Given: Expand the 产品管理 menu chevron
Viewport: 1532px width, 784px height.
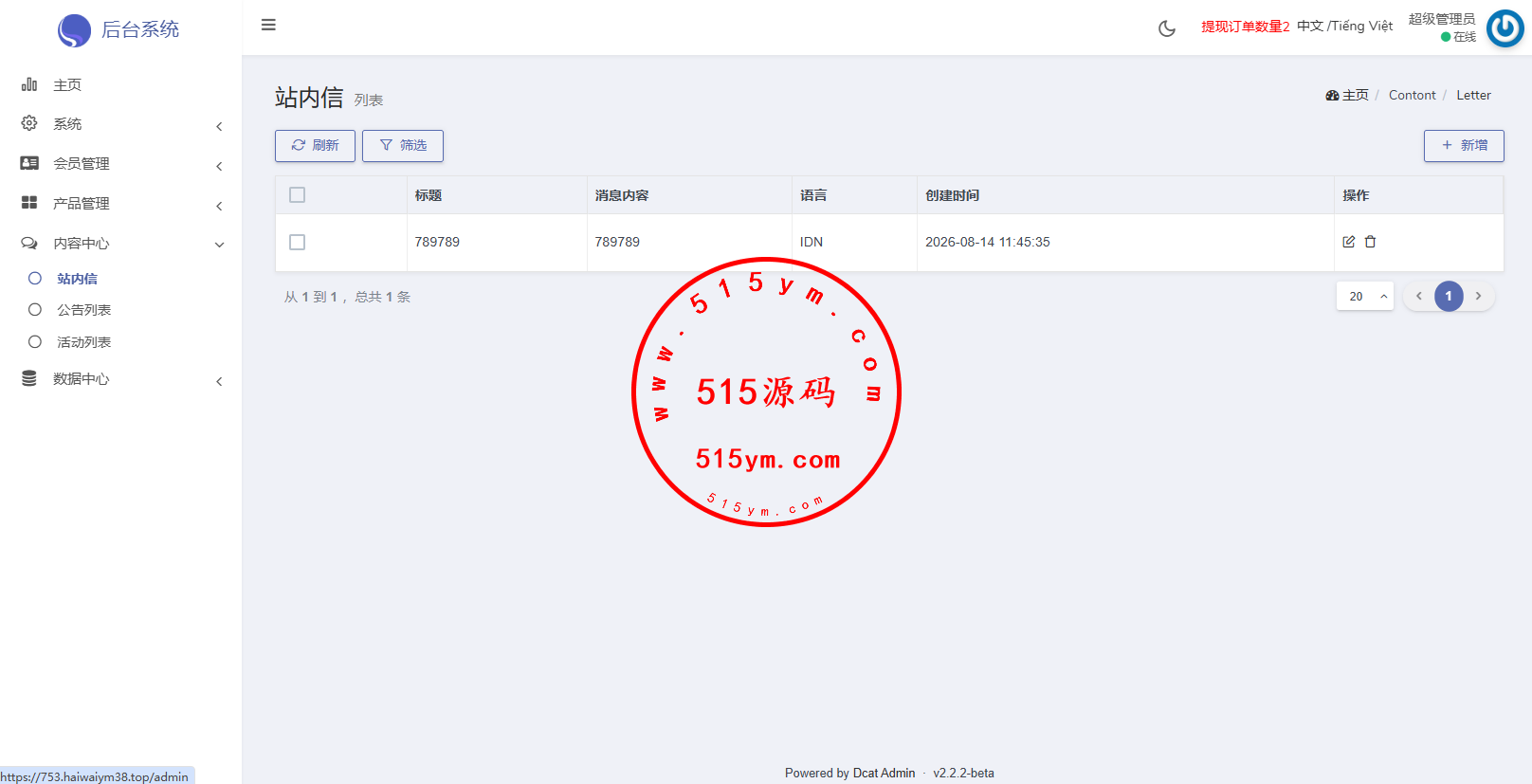Looking at the screenshot, I should point(219,206).
